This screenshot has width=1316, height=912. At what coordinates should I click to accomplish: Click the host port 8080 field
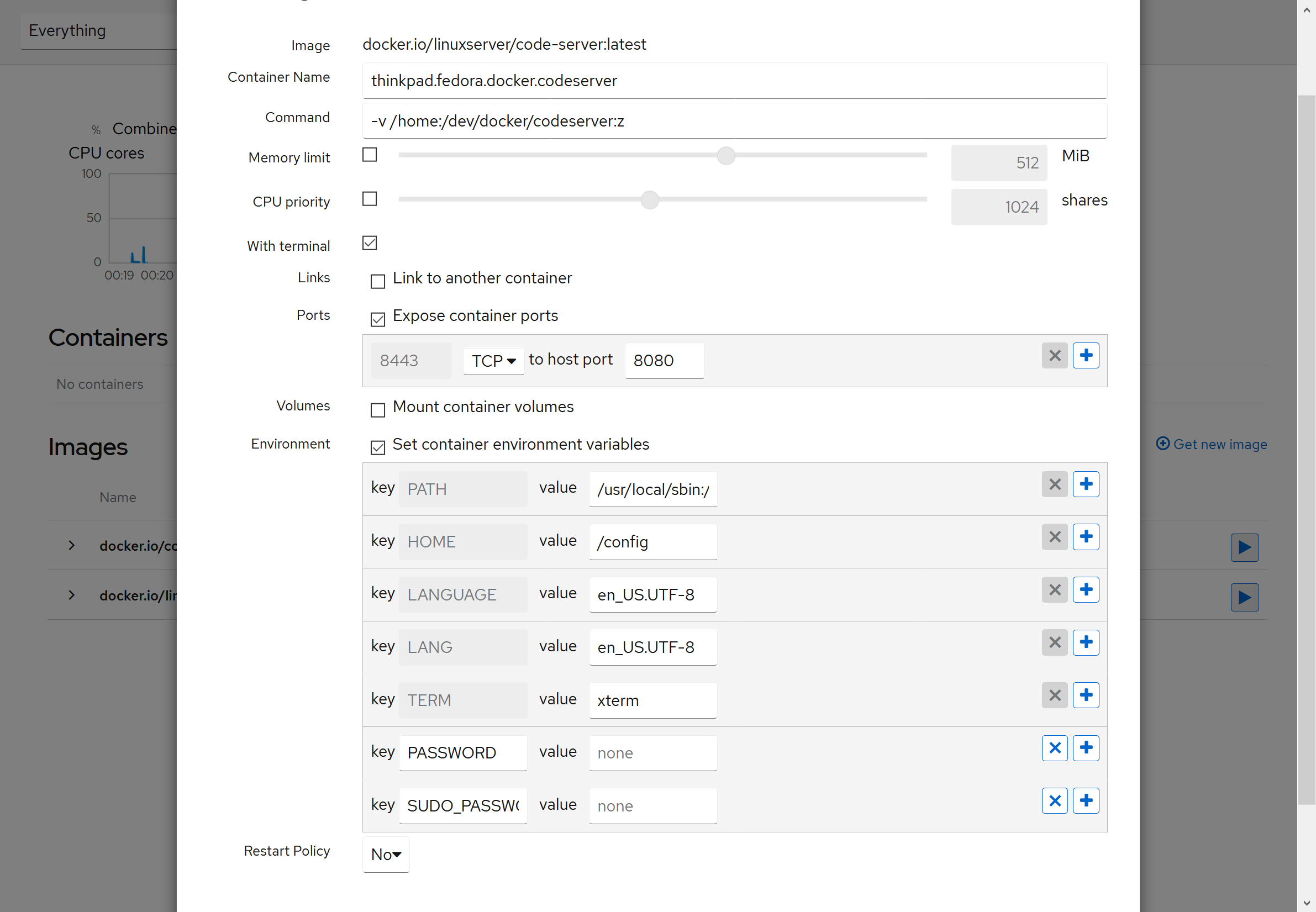664,361
